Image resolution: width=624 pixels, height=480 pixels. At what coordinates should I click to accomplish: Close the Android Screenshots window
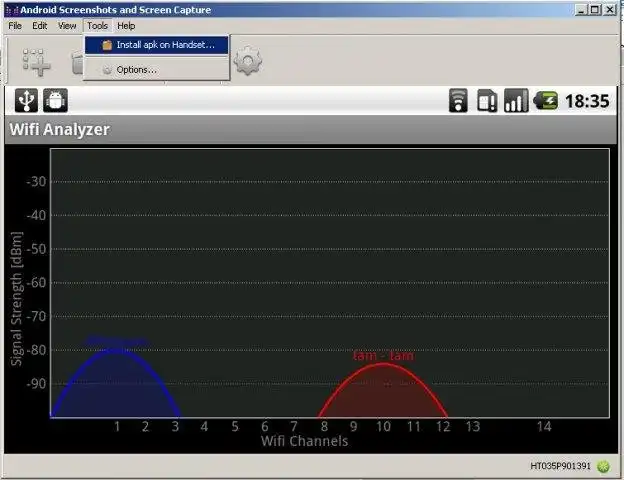point(610,10)
